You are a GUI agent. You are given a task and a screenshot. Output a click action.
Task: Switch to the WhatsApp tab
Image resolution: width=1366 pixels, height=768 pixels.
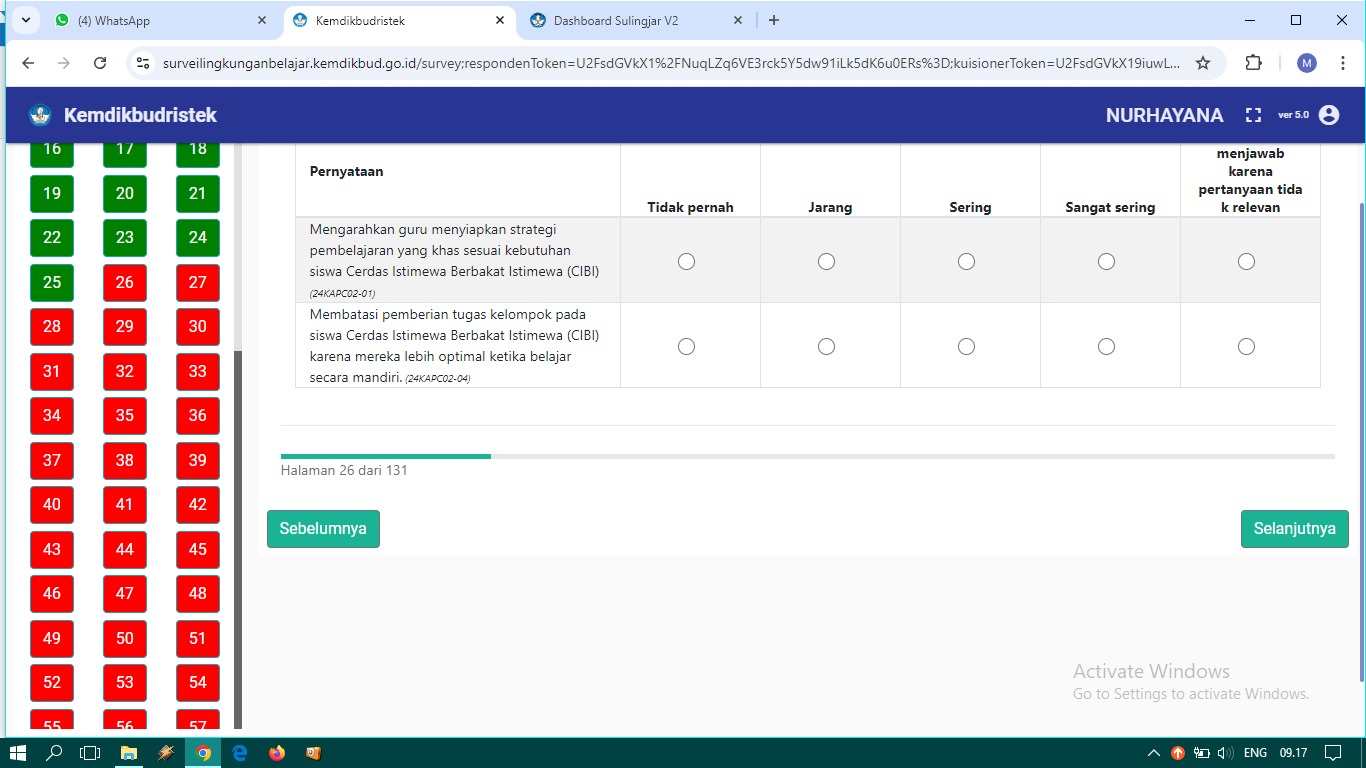(150, 20)
